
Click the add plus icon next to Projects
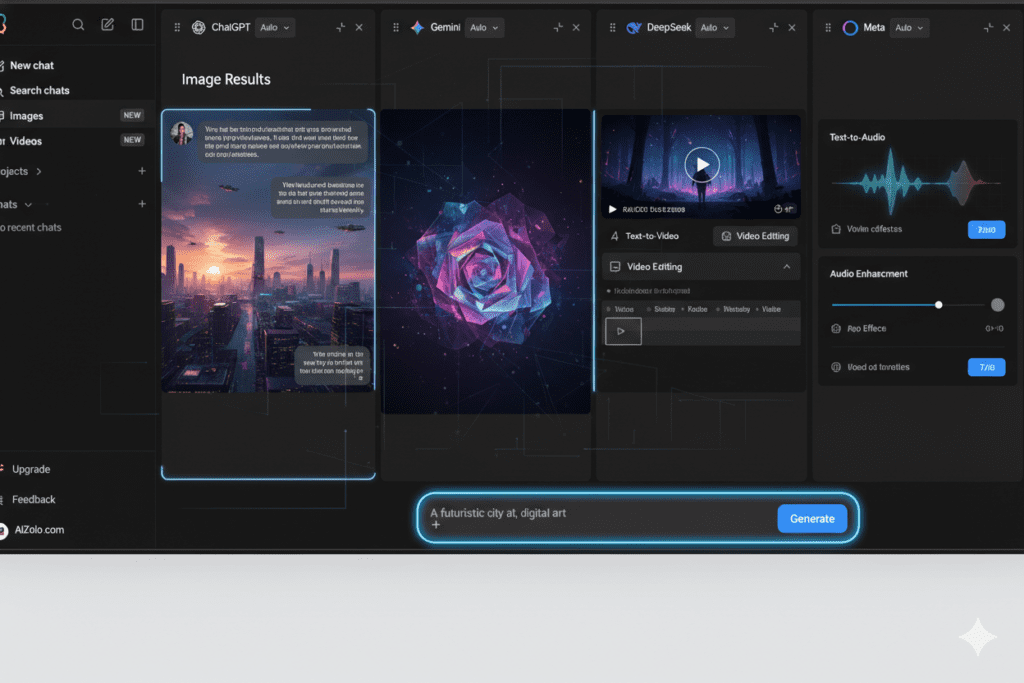tap(142, 172)
